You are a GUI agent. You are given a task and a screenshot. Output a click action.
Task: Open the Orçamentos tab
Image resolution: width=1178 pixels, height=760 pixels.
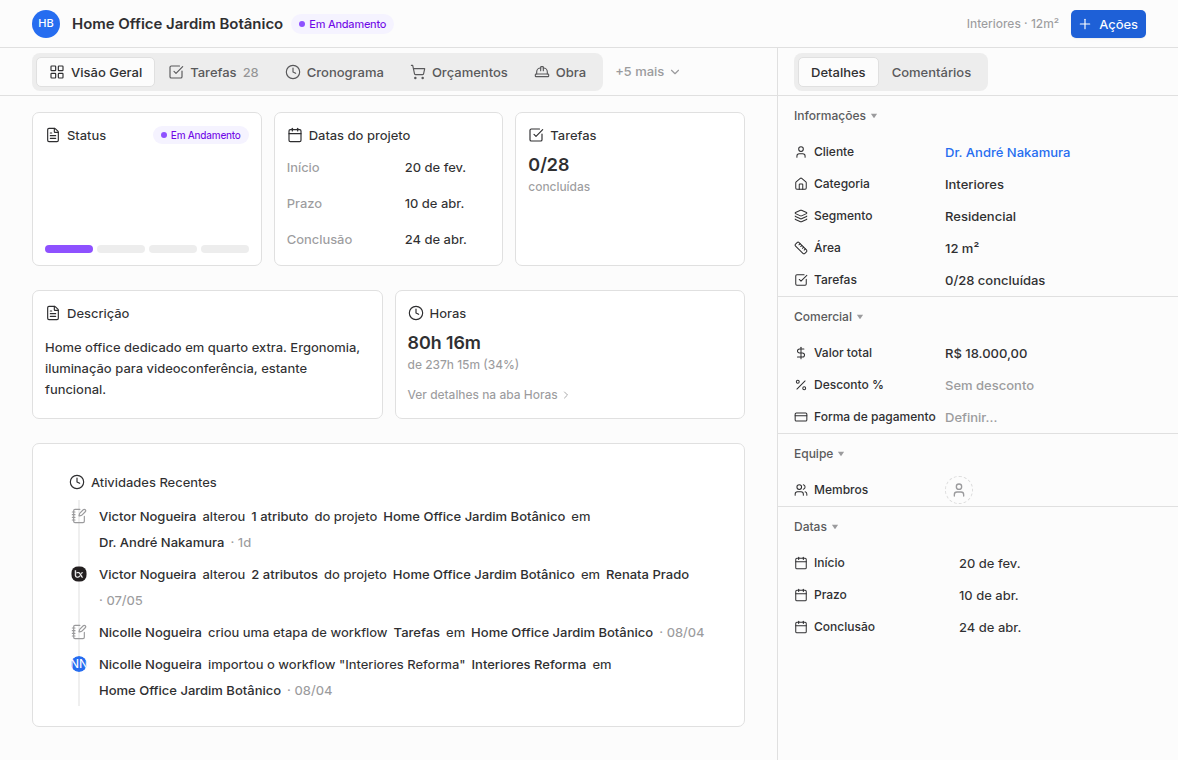click(x=459, y=72)
